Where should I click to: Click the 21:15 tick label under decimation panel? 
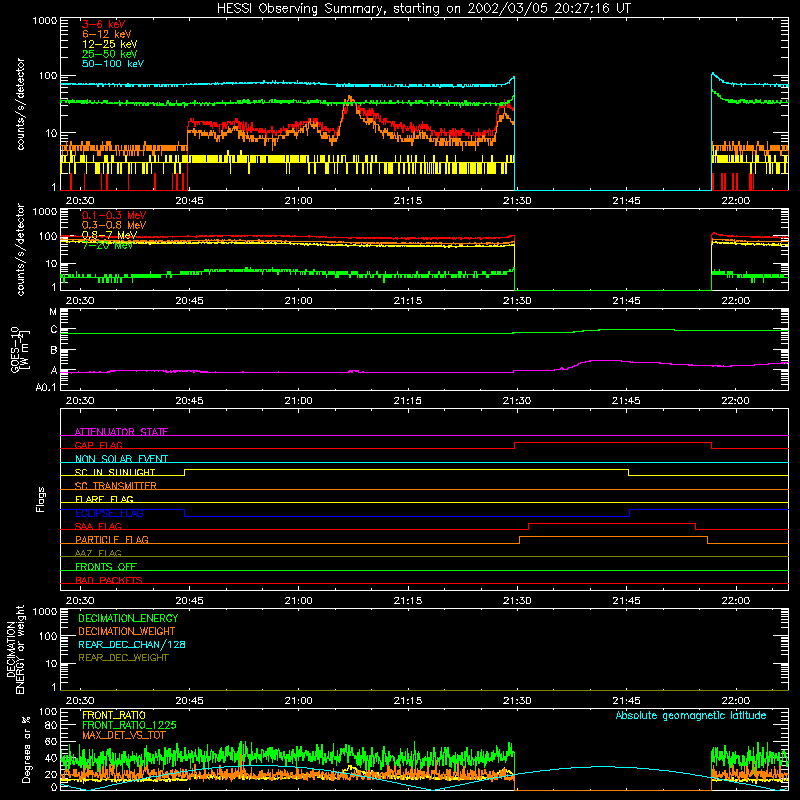408,701
